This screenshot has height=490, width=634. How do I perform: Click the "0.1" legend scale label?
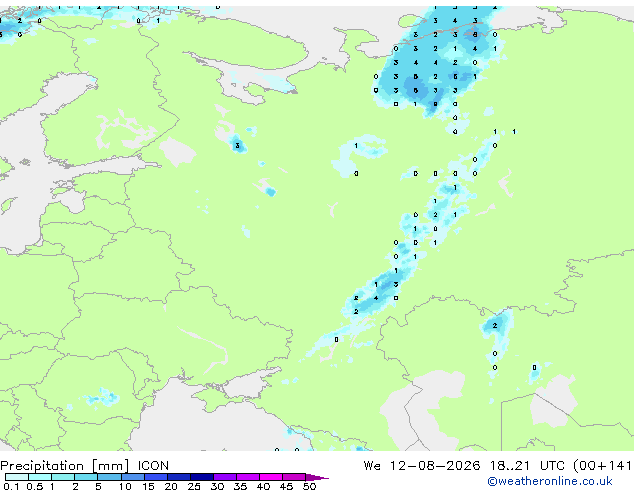[11, 486]
